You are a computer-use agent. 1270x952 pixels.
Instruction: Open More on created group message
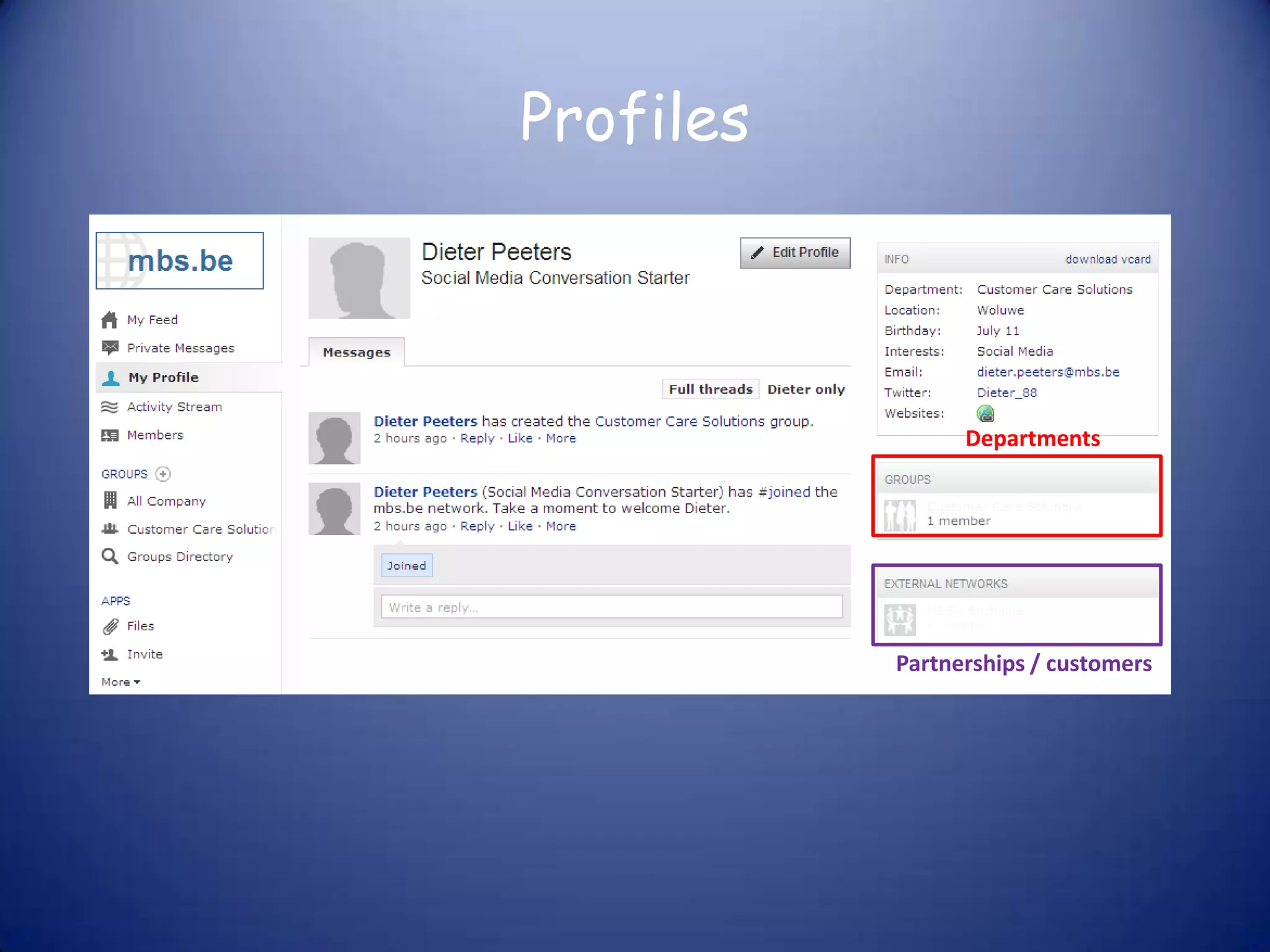(561, 438)
